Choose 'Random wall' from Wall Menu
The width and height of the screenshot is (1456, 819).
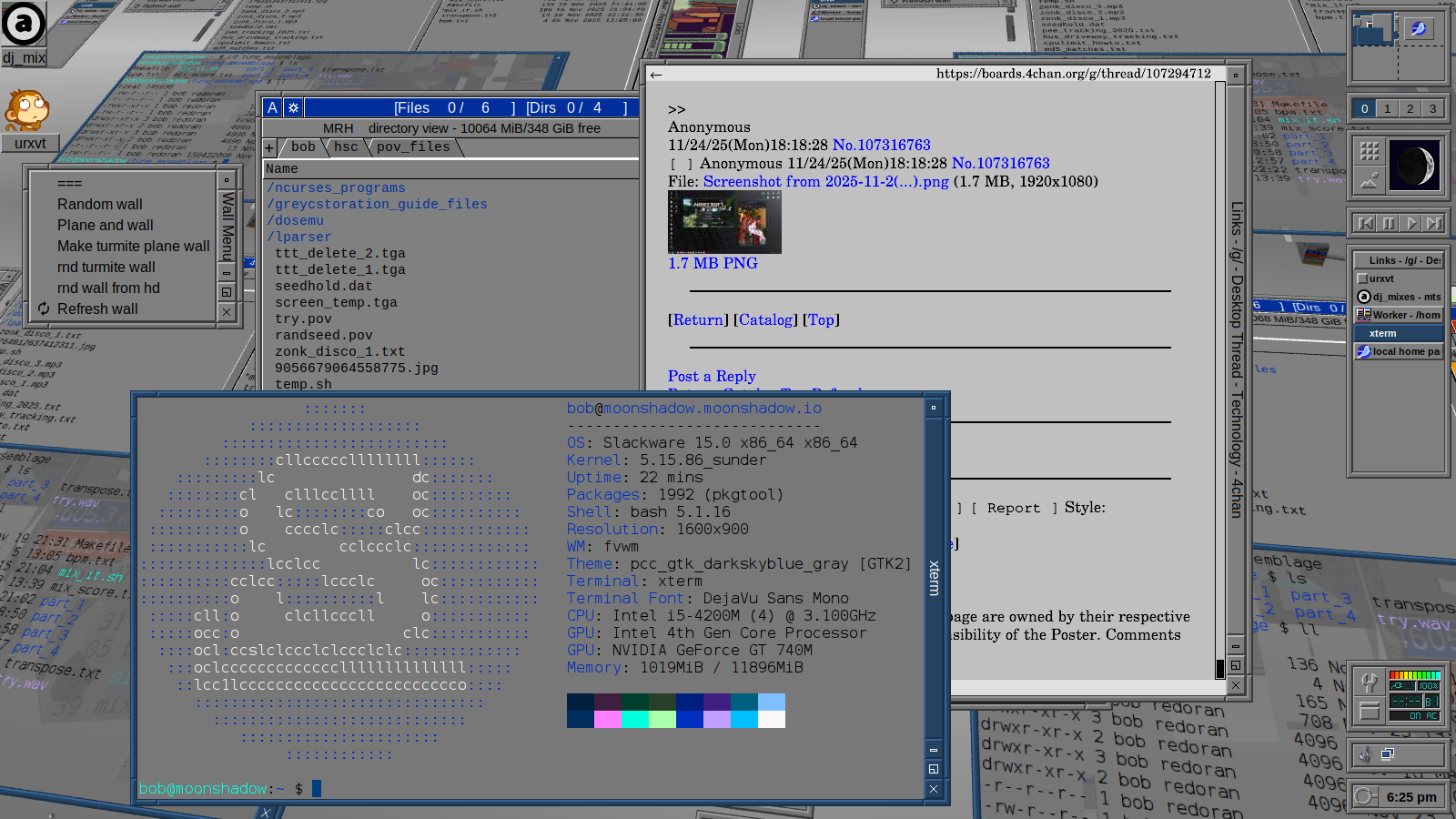(x=100, y=205)
